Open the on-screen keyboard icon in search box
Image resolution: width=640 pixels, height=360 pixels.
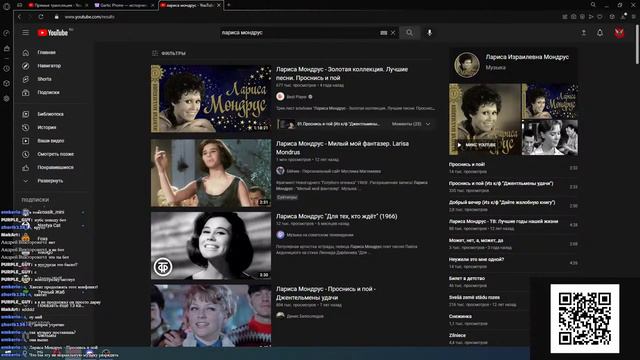384,33
